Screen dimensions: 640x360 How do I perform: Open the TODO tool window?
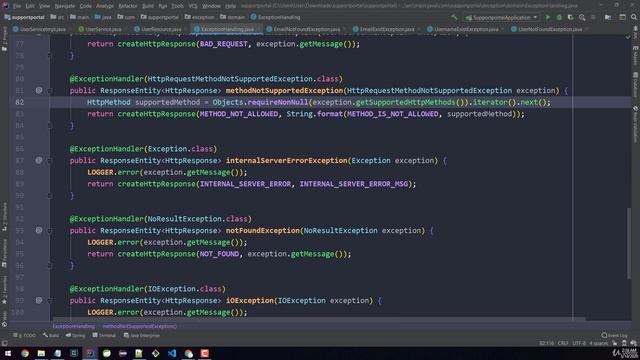24,336
